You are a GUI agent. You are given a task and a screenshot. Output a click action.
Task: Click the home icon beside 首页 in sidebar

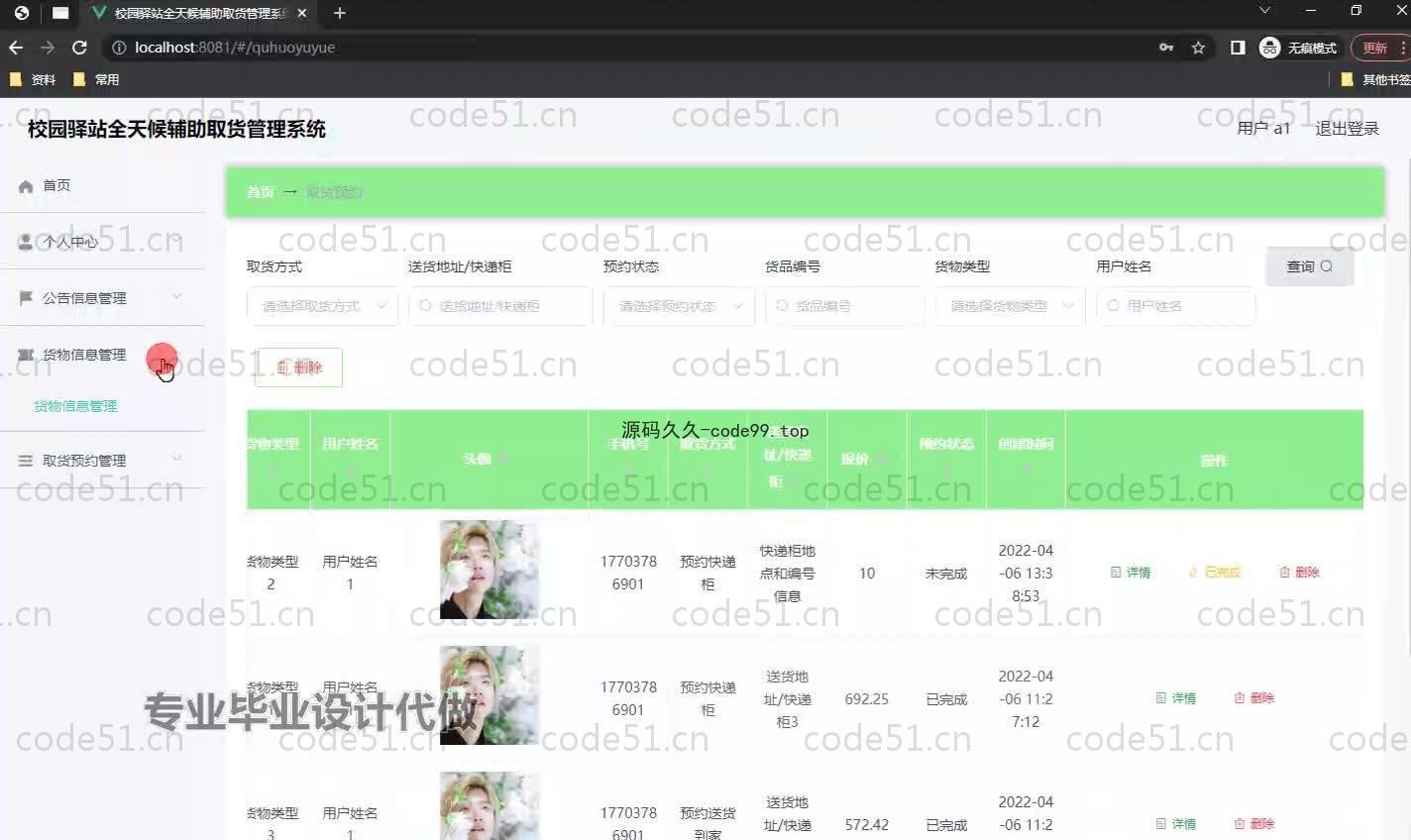pyautogui.click(x=26, y=186)
